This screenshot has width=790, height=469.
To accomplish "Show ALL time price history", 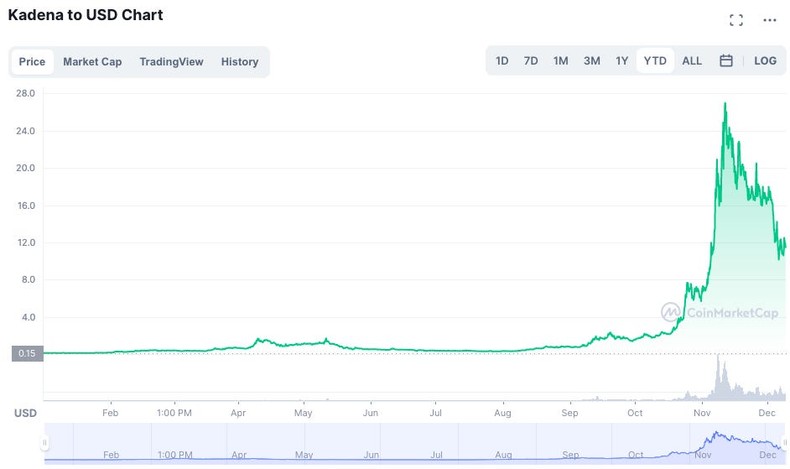I will tap(692, 61).
